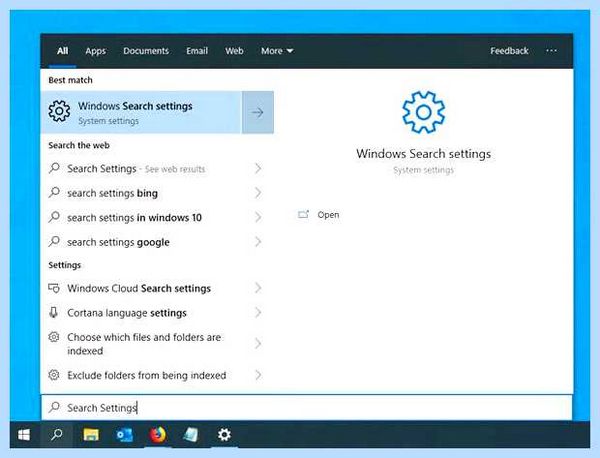Screen dimensions: 600x458
Task: Click the taskbar search magnifier icon
Action: pos(57,434)
